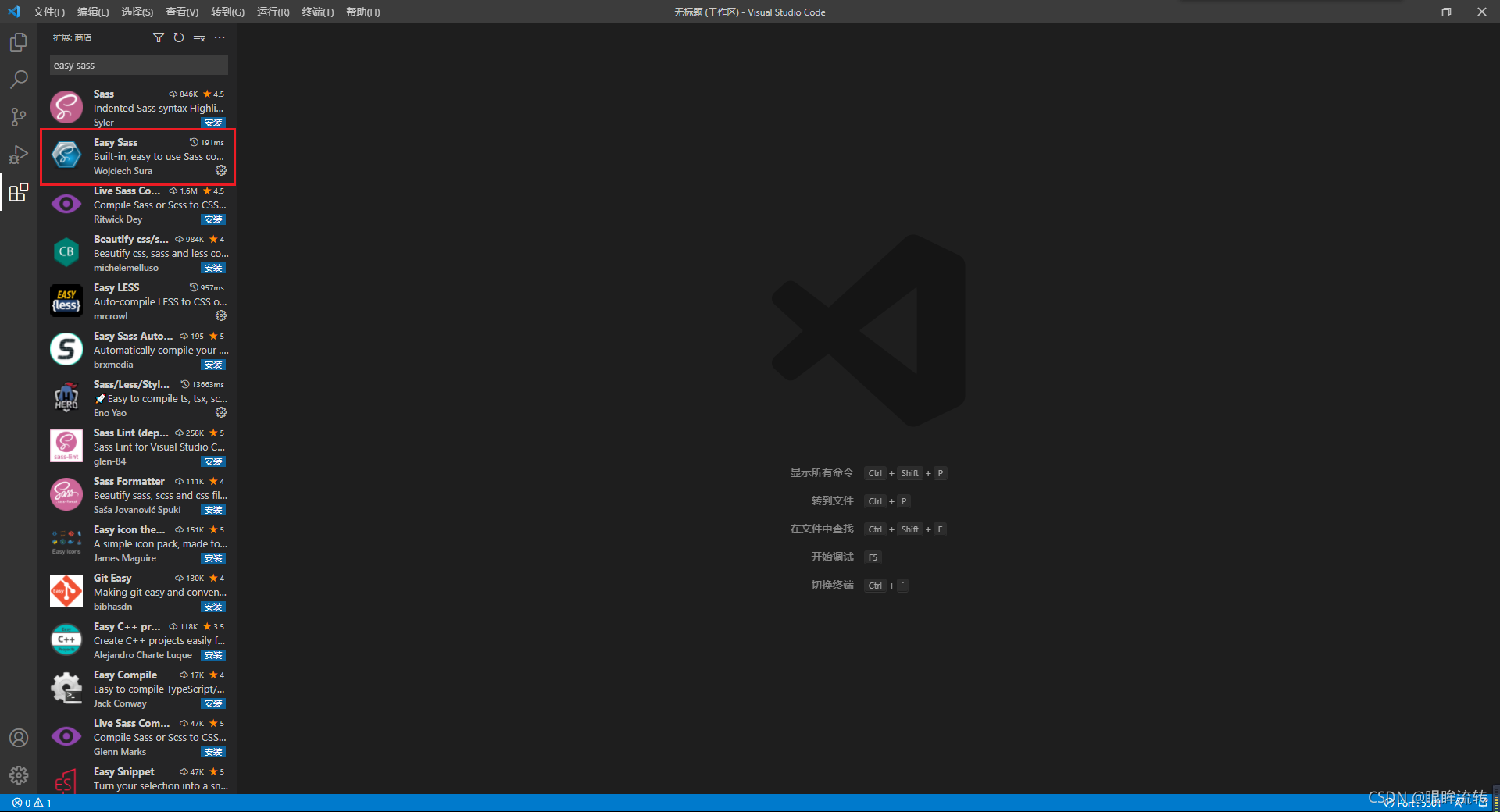Viewport: 1500px width, 812px height.
Task: Click the 'Wojciech Sura' publisher name
Action: click(x=123, y=171)
